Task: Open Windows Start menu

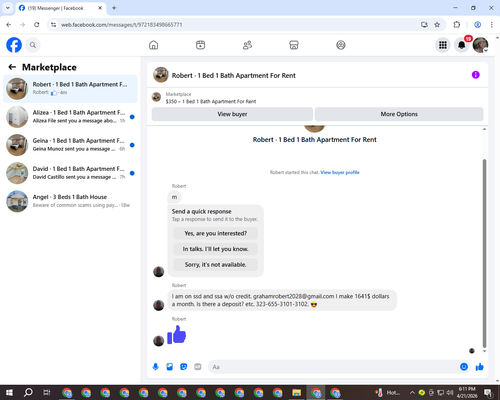Action: (x=9, y=393)
